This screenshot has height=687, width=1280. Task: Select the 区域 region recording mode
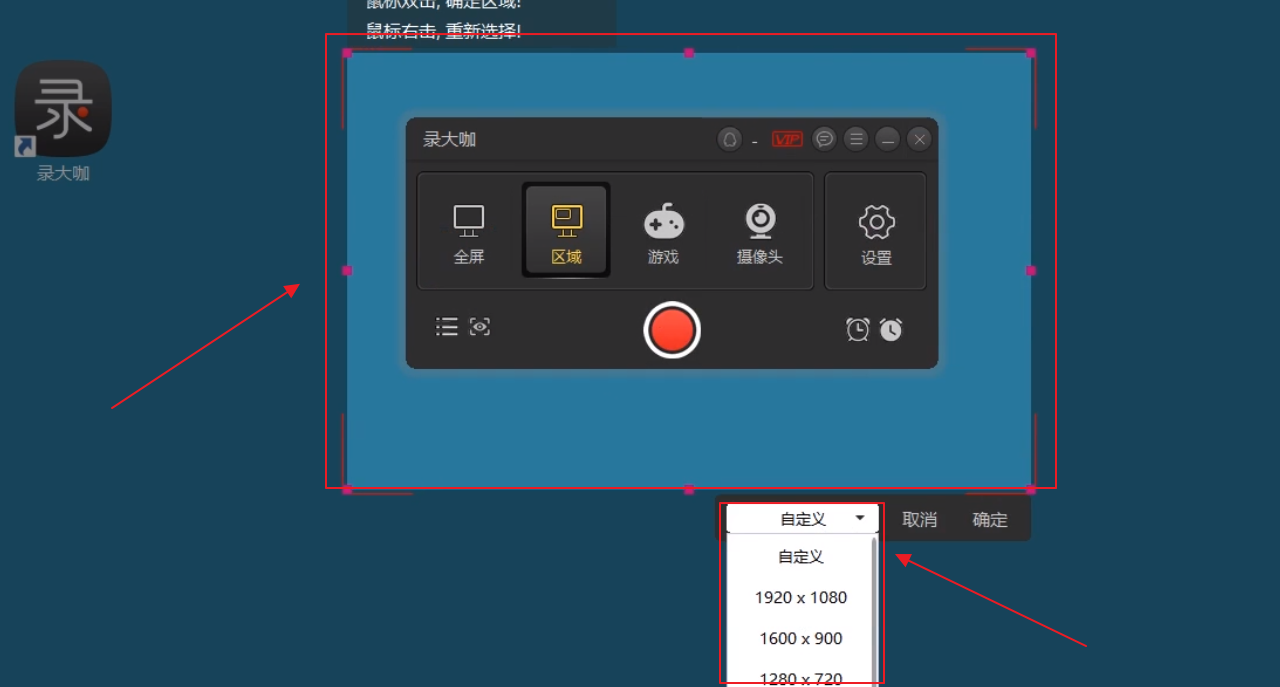click(x=566, y=231)
